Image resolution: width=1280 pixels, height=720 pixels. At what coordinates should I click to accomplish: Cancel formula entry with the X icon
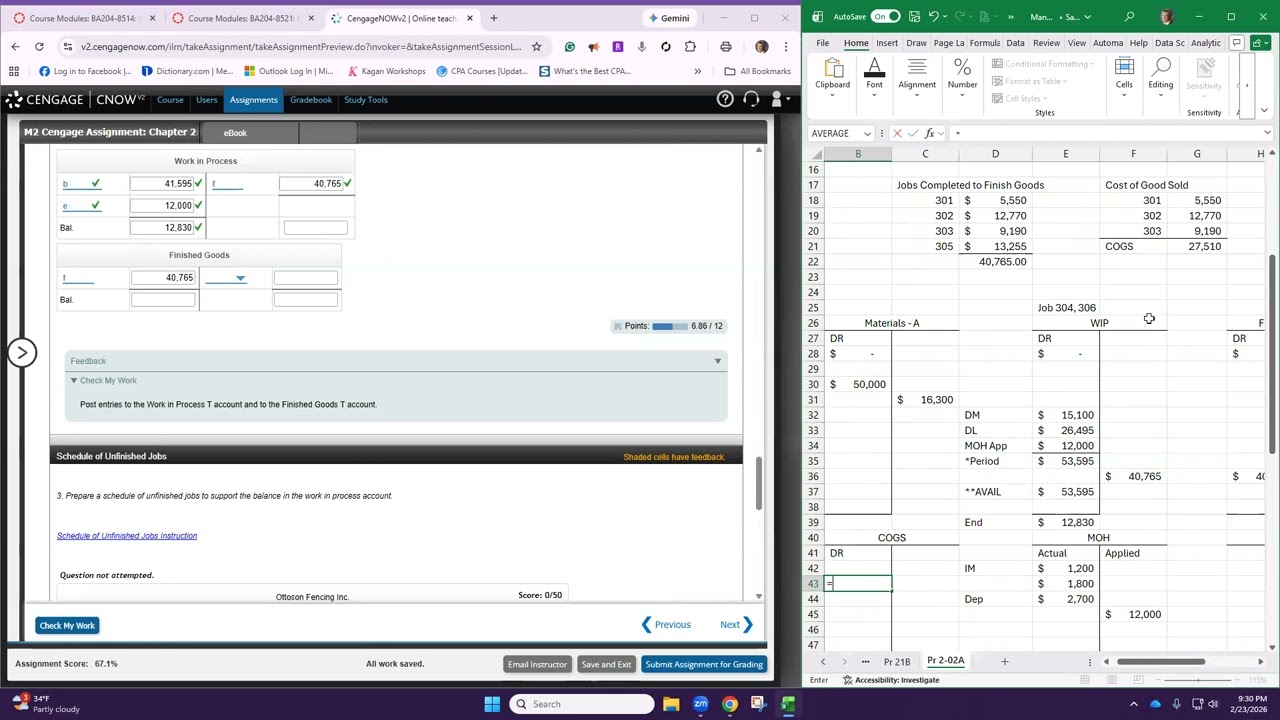point(897,133)
